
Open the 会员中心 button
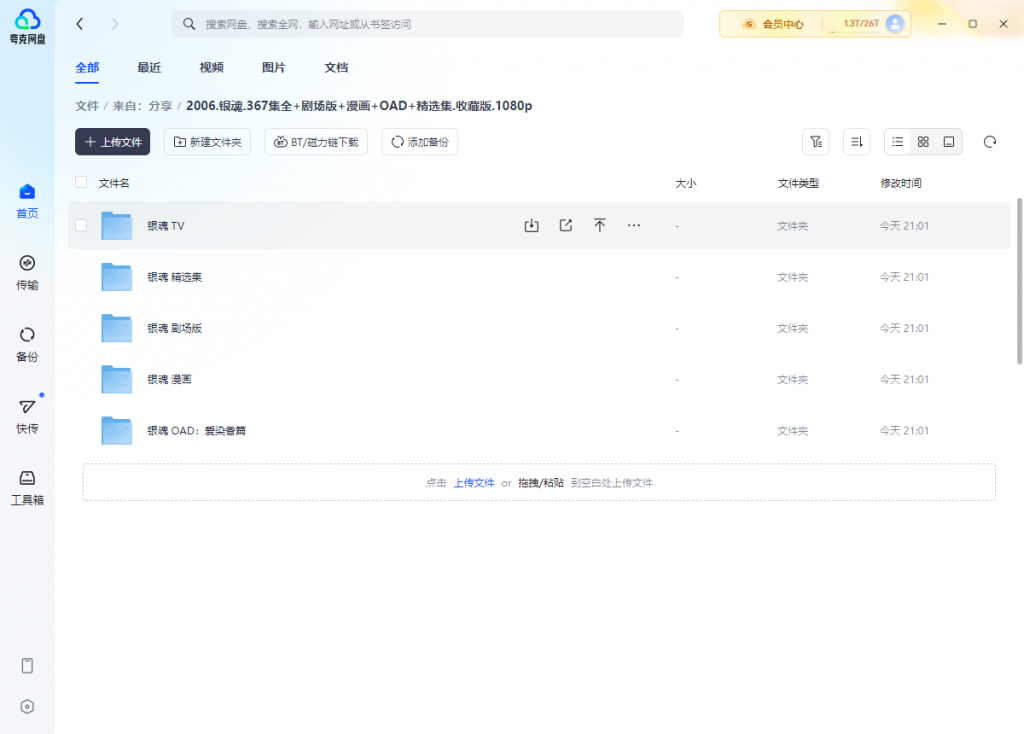(773, 24)
